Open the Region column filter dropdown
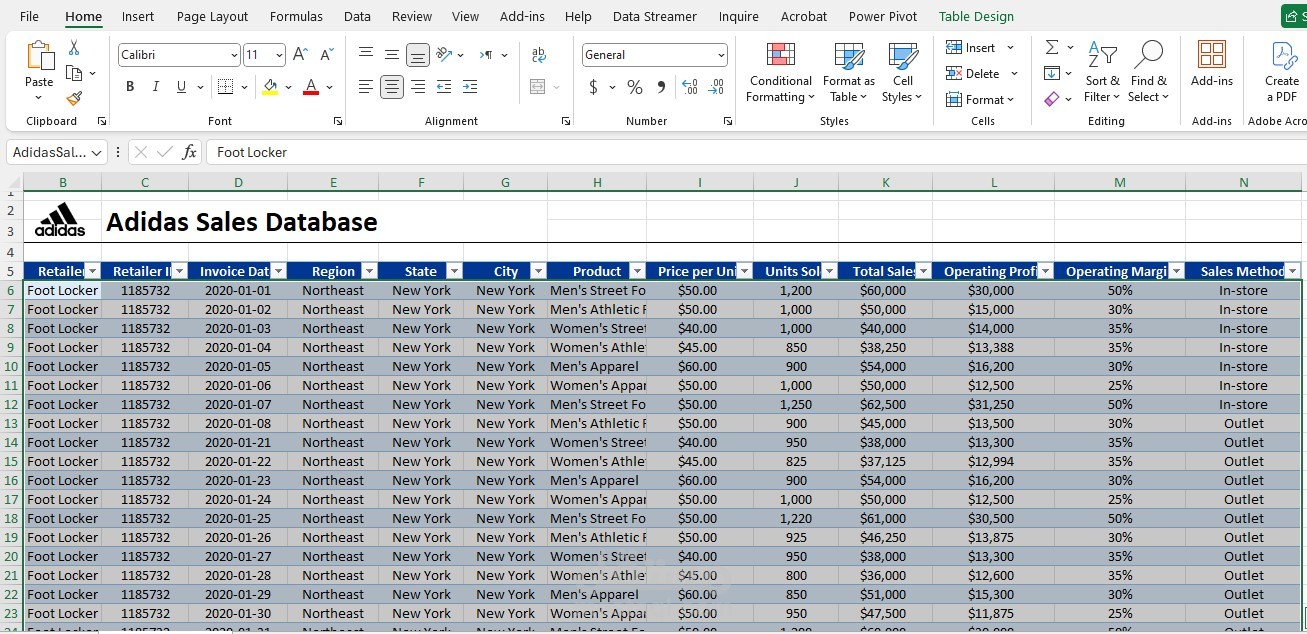 coord(370,271)
